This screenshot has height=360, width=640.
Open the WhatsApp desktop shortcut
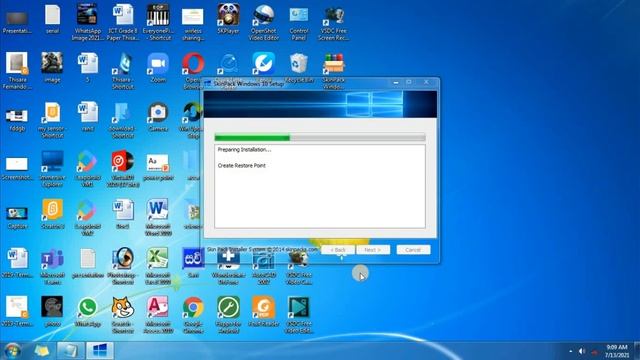click(x=87, y=312)
